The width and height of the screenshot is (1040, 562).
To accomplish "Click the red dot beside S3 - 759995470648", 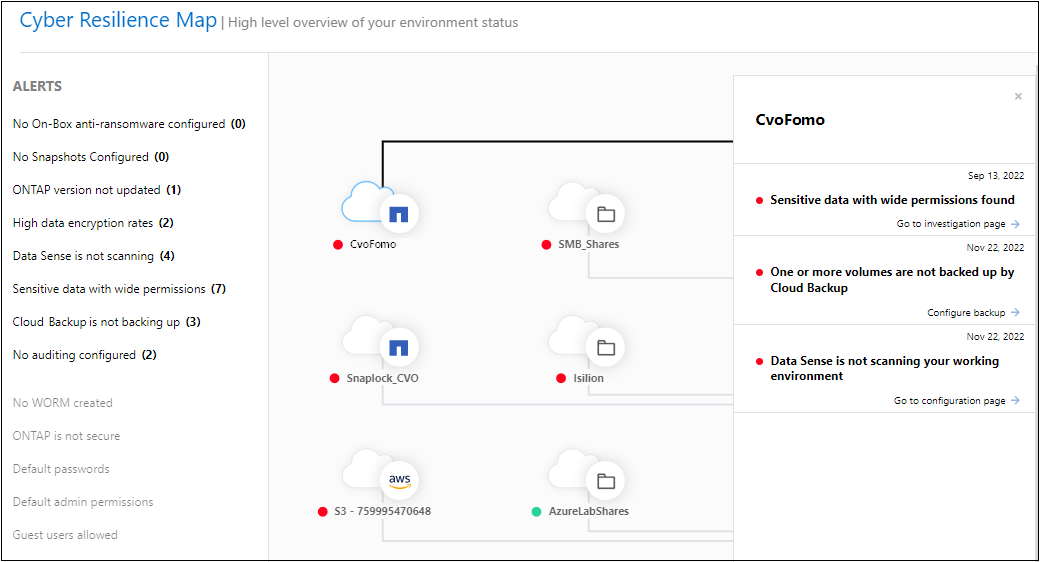I will click(322, 512).
